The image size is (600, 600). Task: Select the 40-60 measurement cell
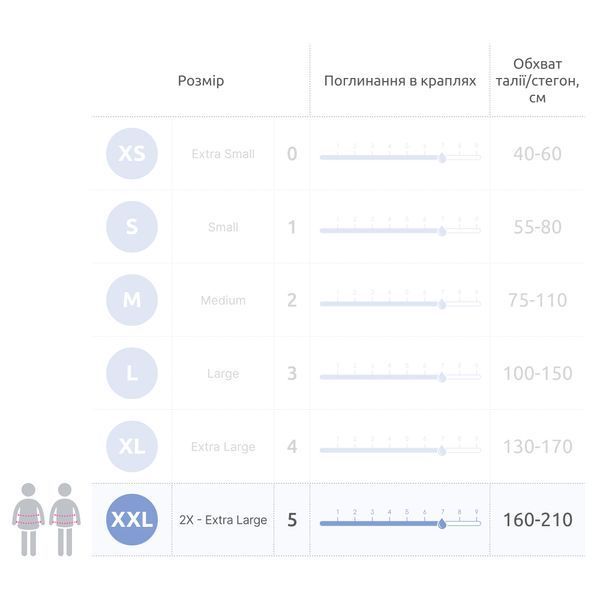[x=538, y=153]
